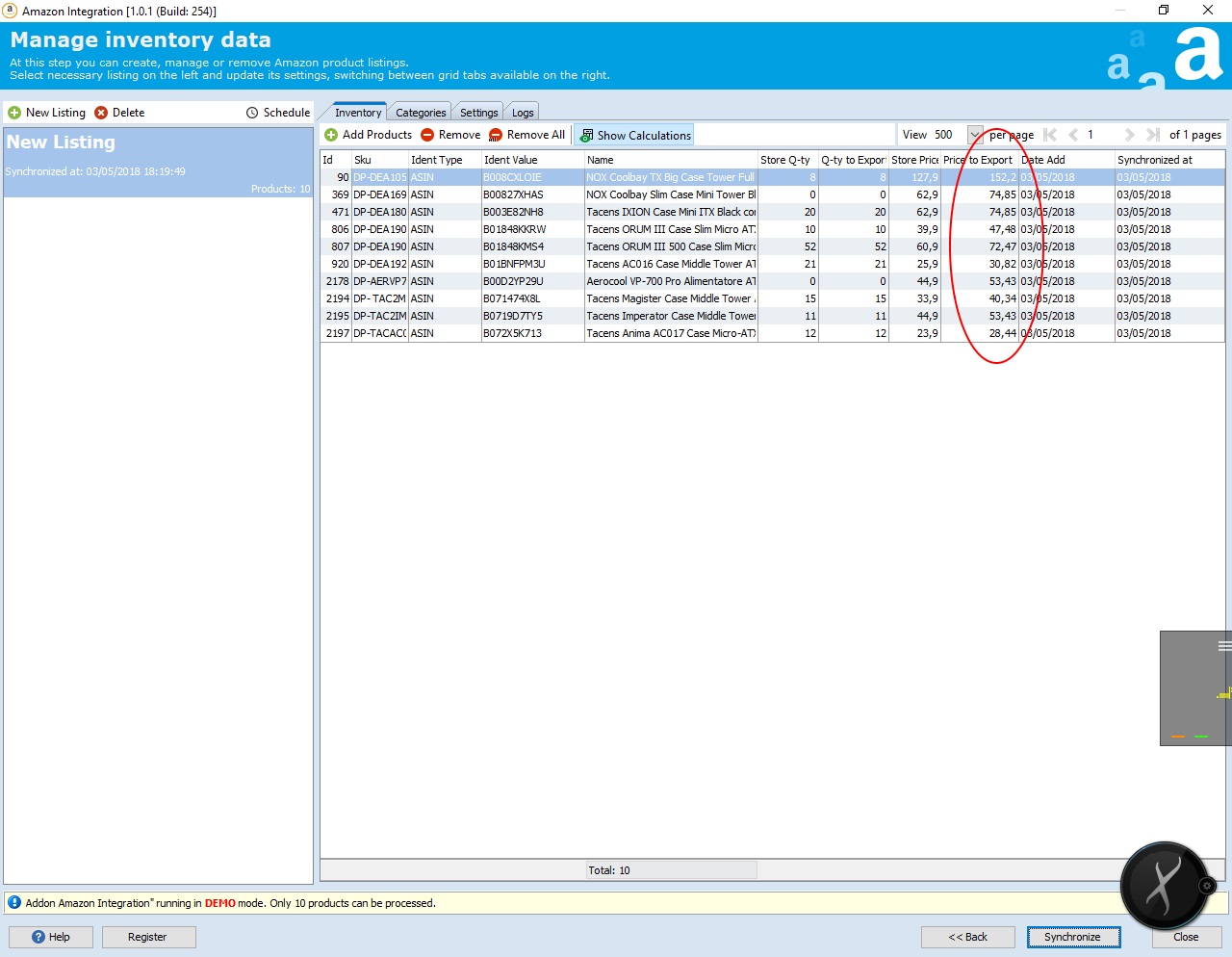
Task: Click the New Listing green plus icon
Action: click(x=14, y=113)
